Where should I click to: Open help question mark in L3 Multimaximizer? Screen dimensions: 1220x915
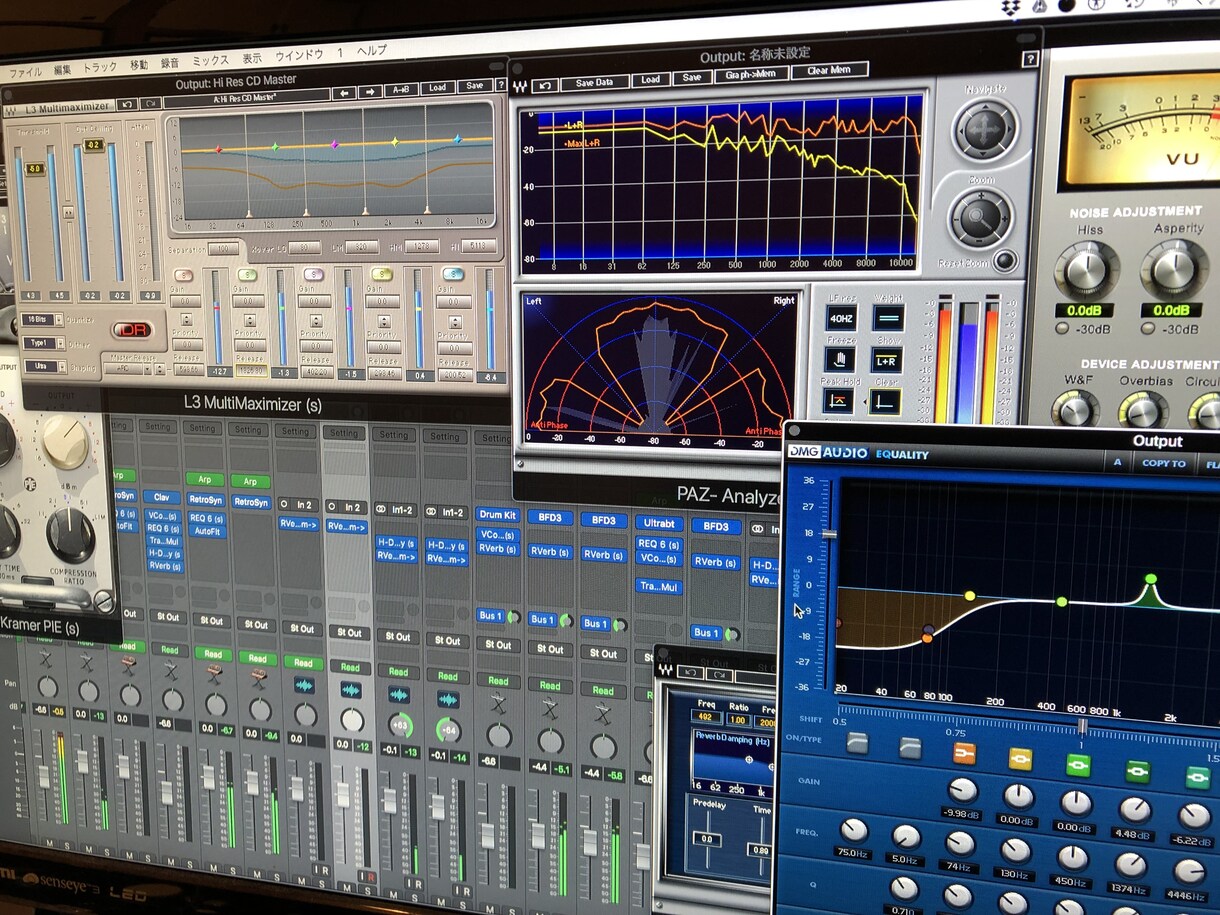click(x=499, y=84)
